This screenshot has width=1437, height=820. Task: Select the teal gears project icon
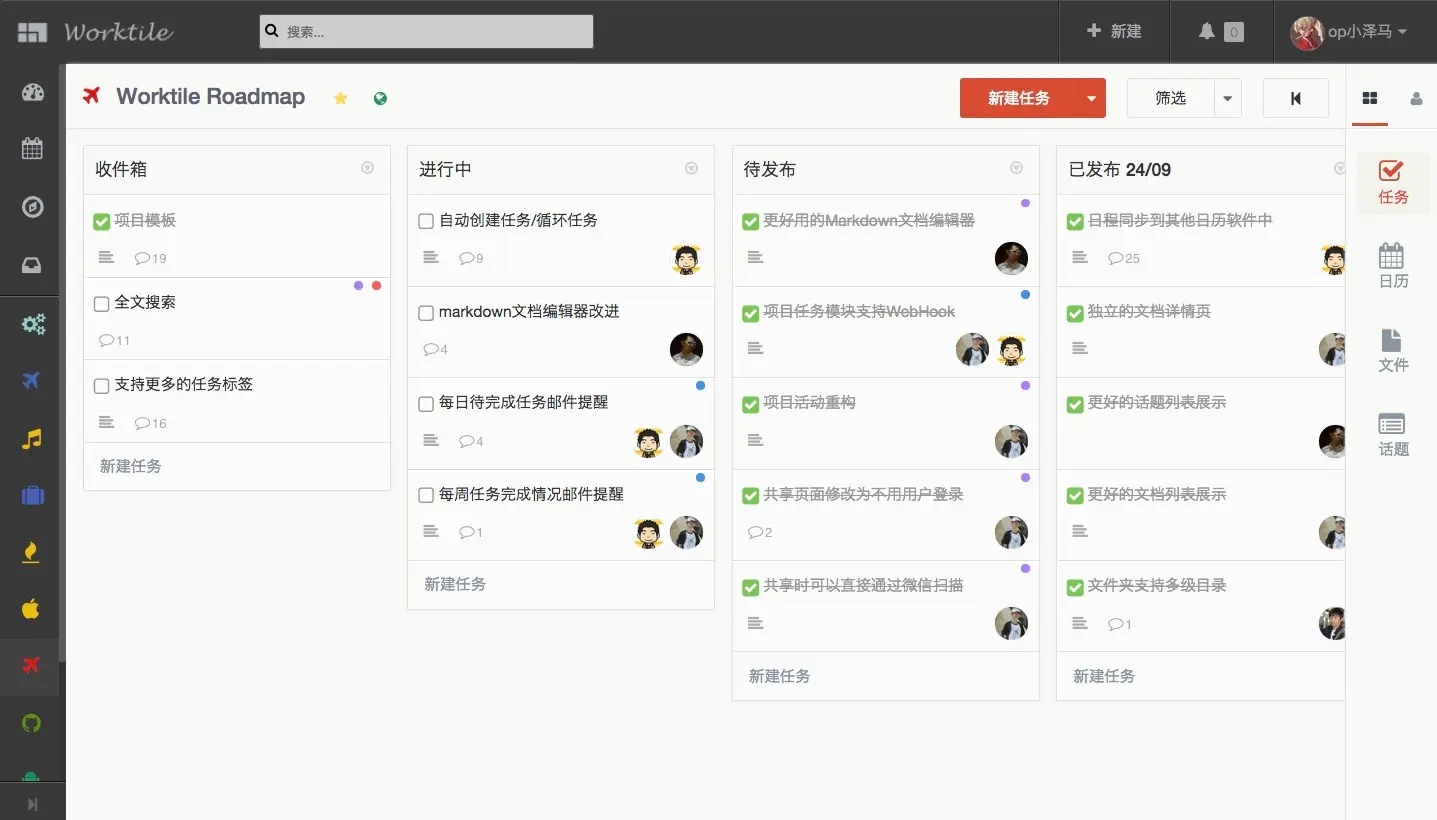33,324
